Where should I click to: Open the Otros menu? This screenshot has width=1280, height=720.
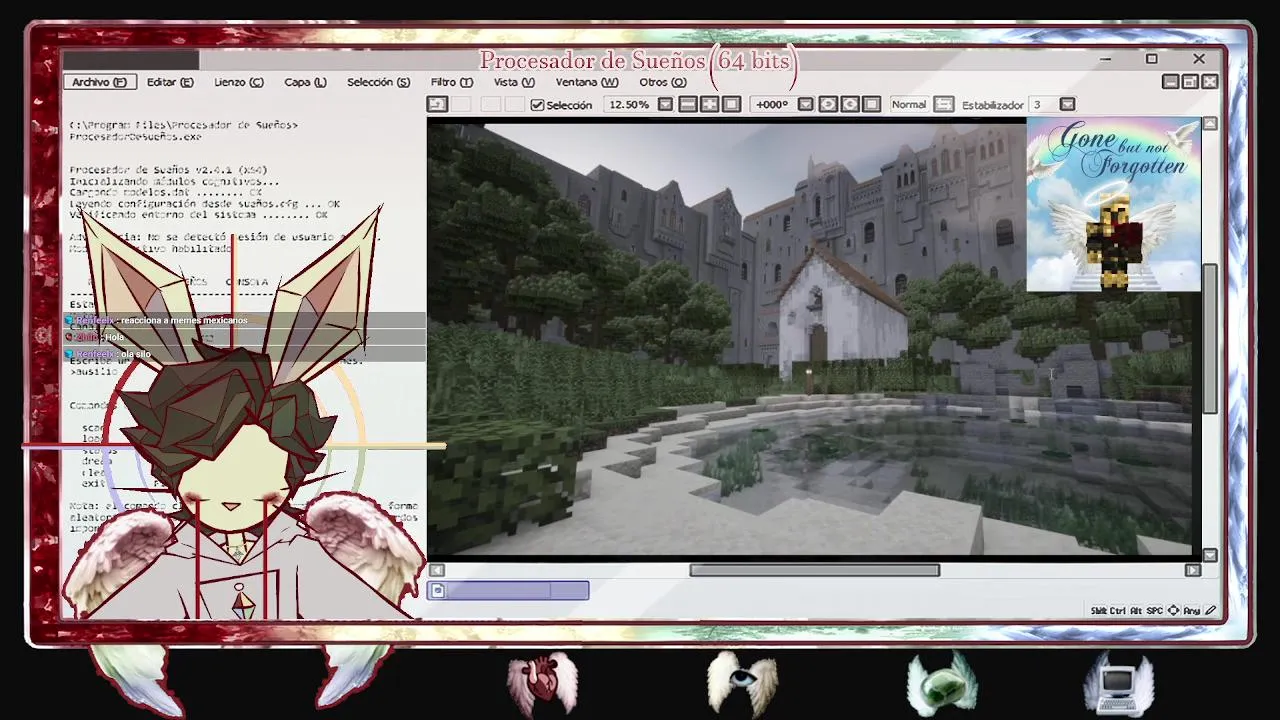pyautogui.click(x=662, y=82)
